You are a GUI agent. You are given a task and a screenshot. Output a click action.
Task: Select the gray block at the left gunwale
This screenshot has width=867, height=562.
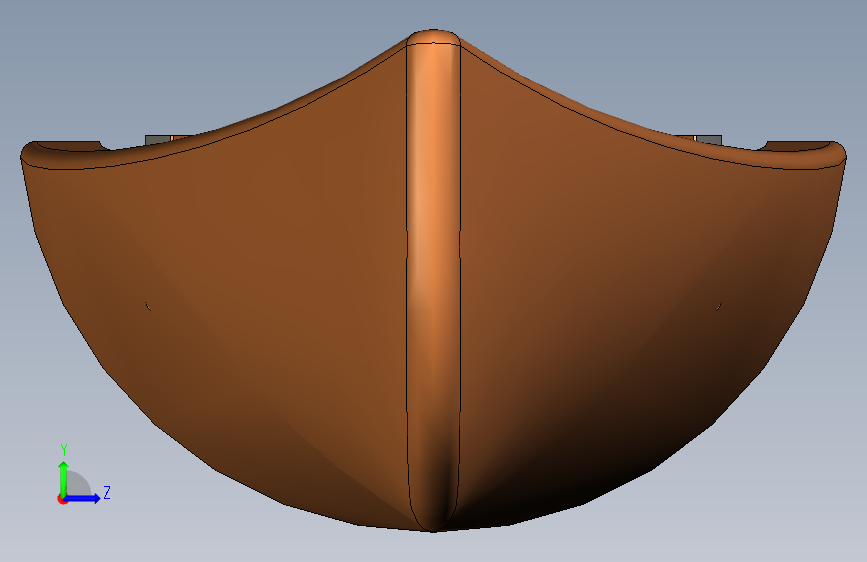pos(158,140)
